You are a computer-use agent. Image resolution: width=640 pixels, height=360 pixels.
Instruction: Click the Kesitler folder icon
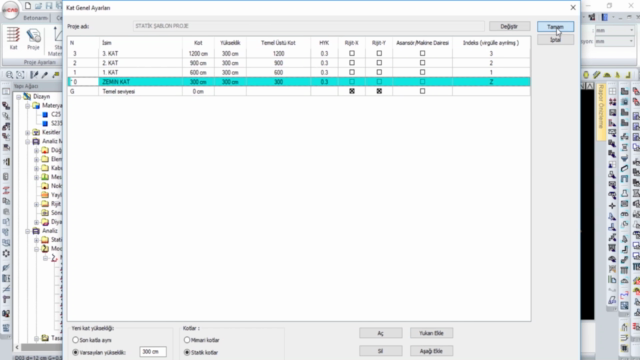[x=36, y=132]
